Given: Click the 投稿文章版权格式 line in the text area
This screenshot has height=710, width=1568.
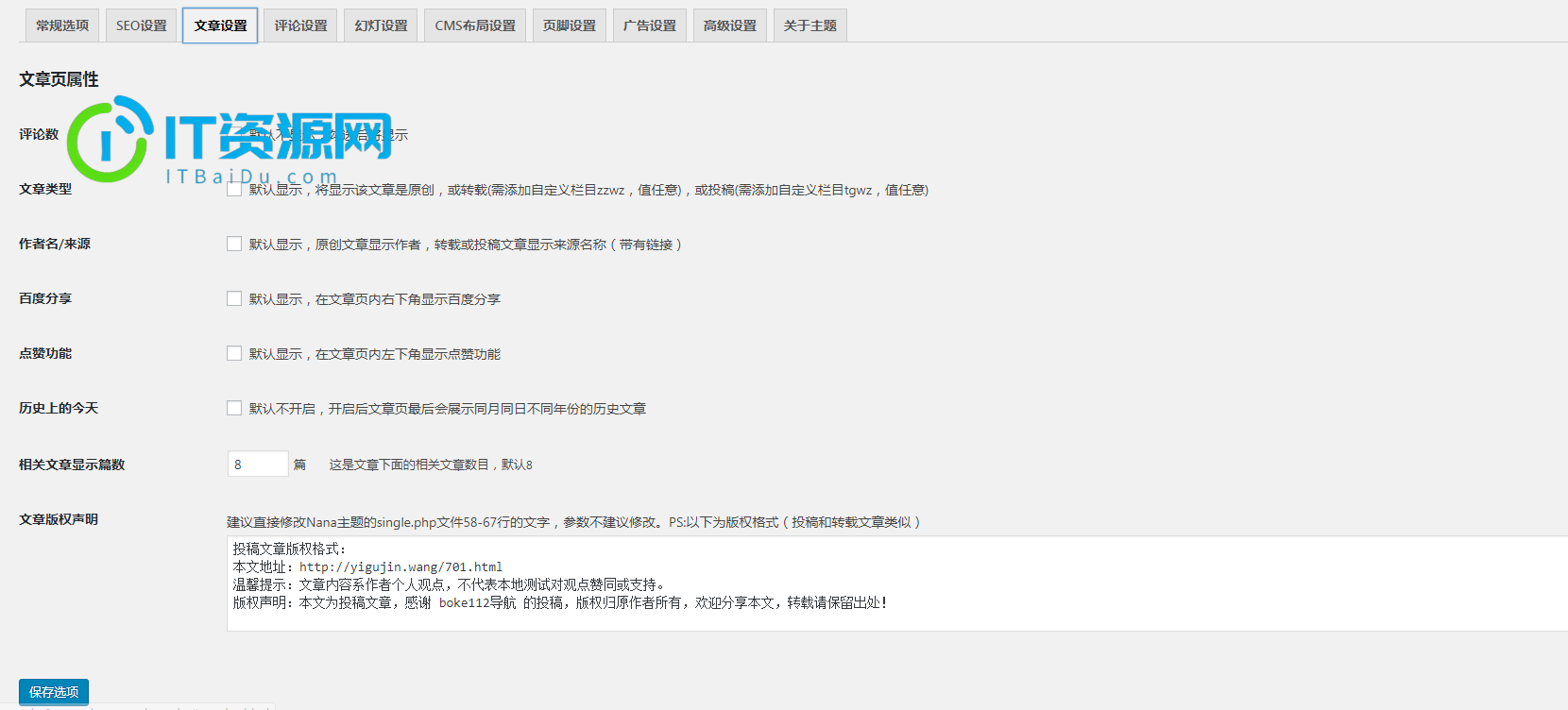Looking at the screenshot, I should click(290, 549).
